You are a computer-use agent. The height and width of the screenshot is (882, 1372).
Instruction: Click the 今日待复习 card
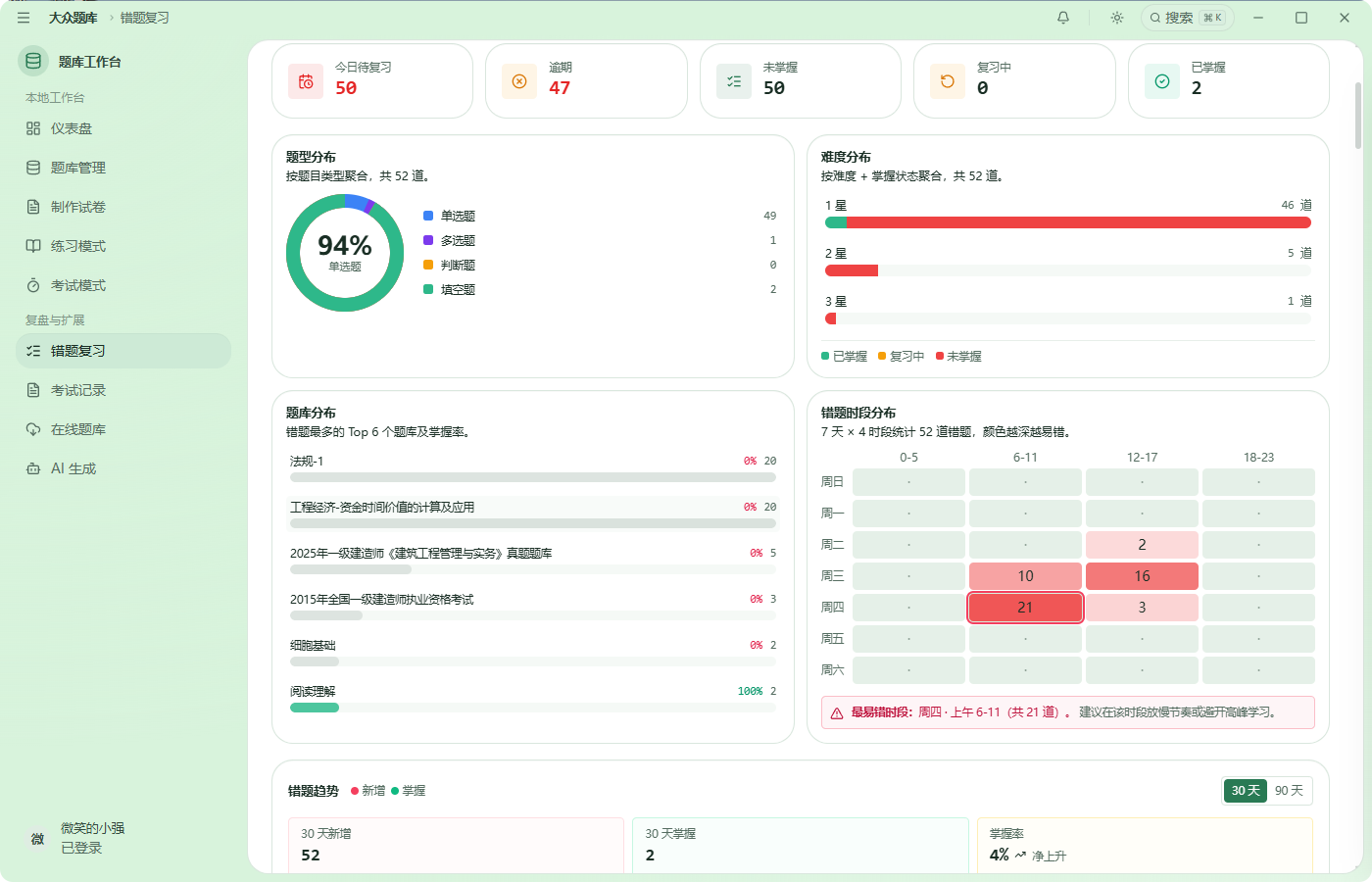tap(372, 81)
